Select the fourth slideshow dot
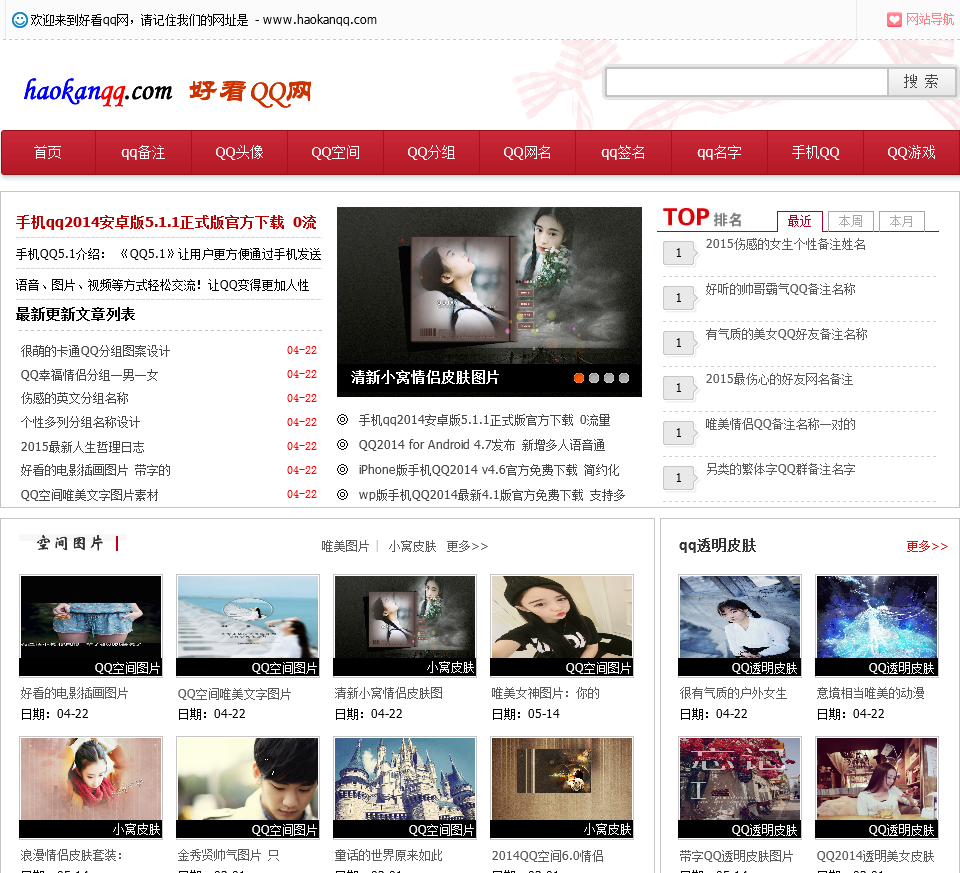The image size is (960, 873). (624, 378)
